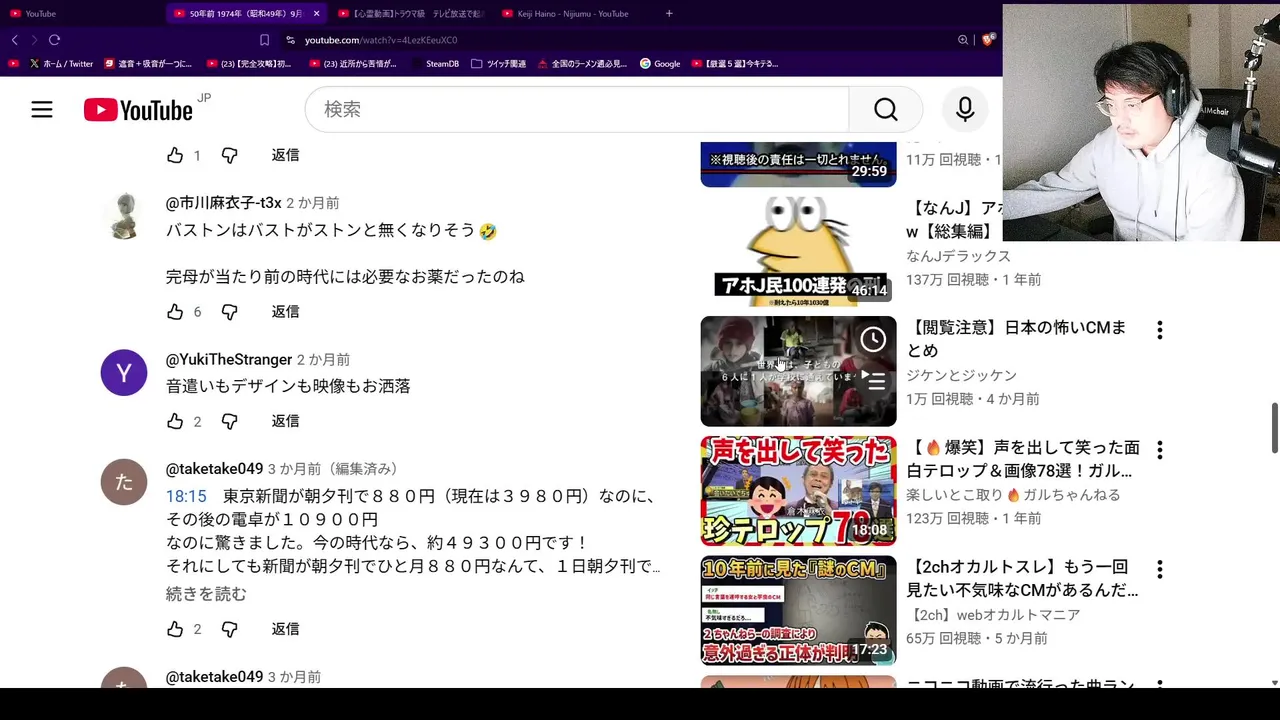Click the brown た avatar beside the 18:15 comment

[x=124, y=482]
